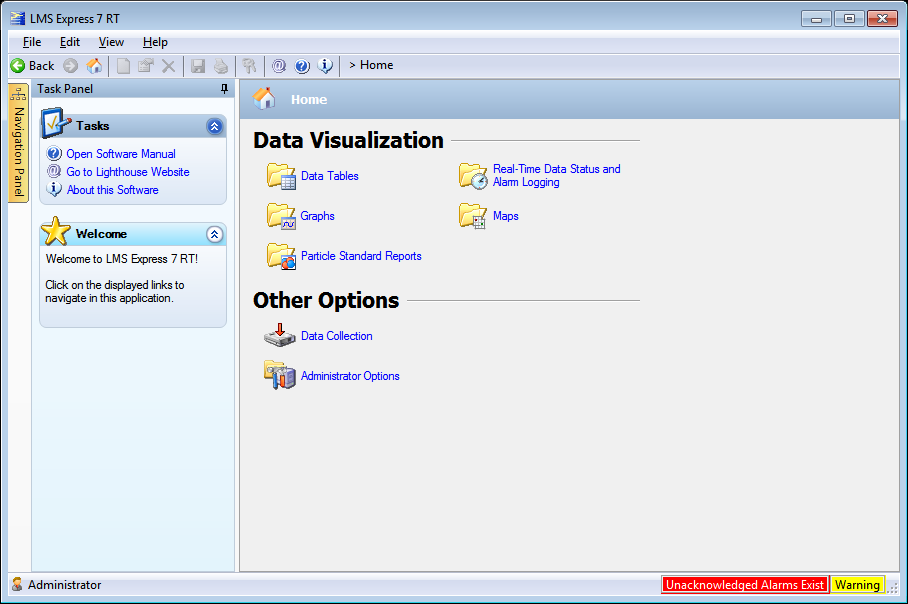Click the New document toolbar icon

click(x=123, y=65)
